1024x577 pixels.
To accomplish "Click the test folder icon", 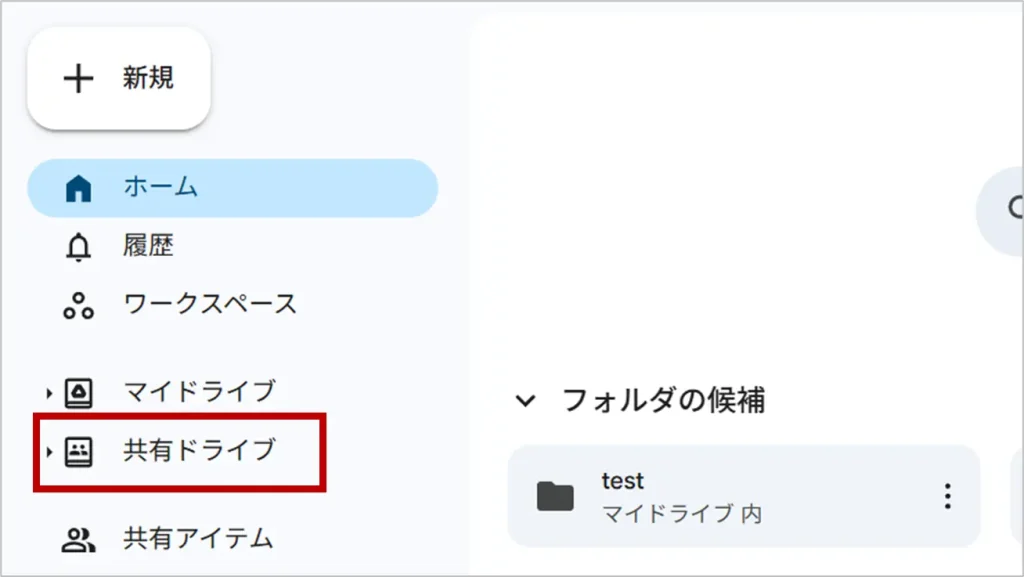I will click(x=555, y=496).
